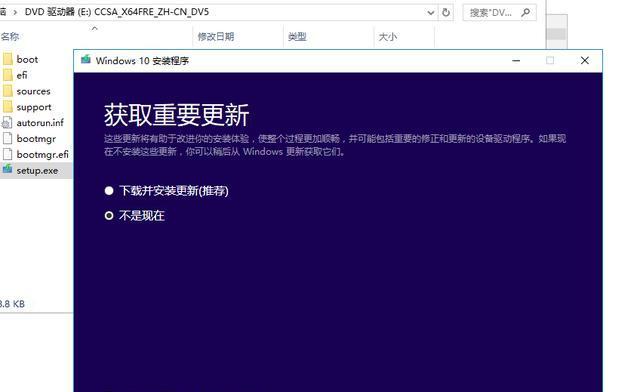Select the setup.exe application icon
The image size is (640, 392).
[x=7, y=170]
